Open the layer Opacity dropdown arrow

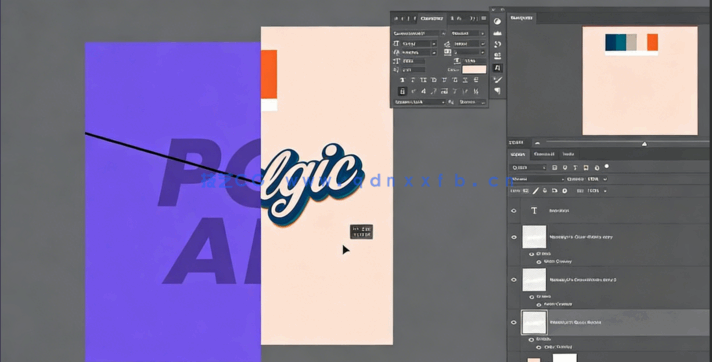point(605,179)
